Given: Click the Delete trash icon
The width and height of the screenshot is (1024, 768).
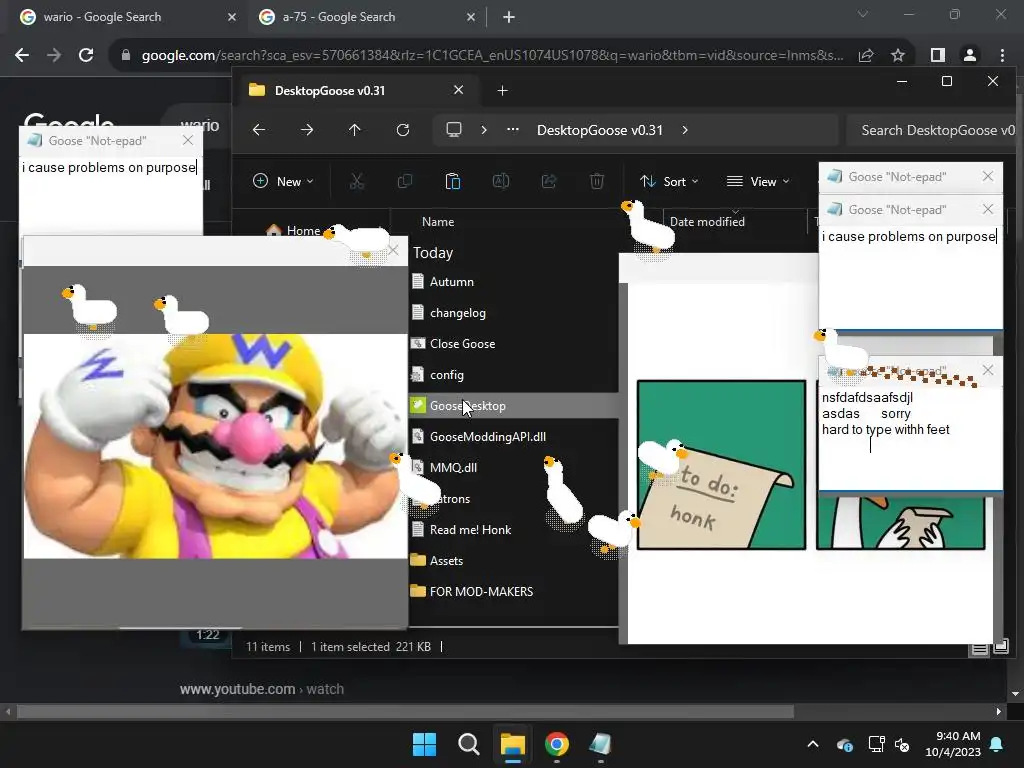Looking at the screenshot, I should click(x=597, y=182).
